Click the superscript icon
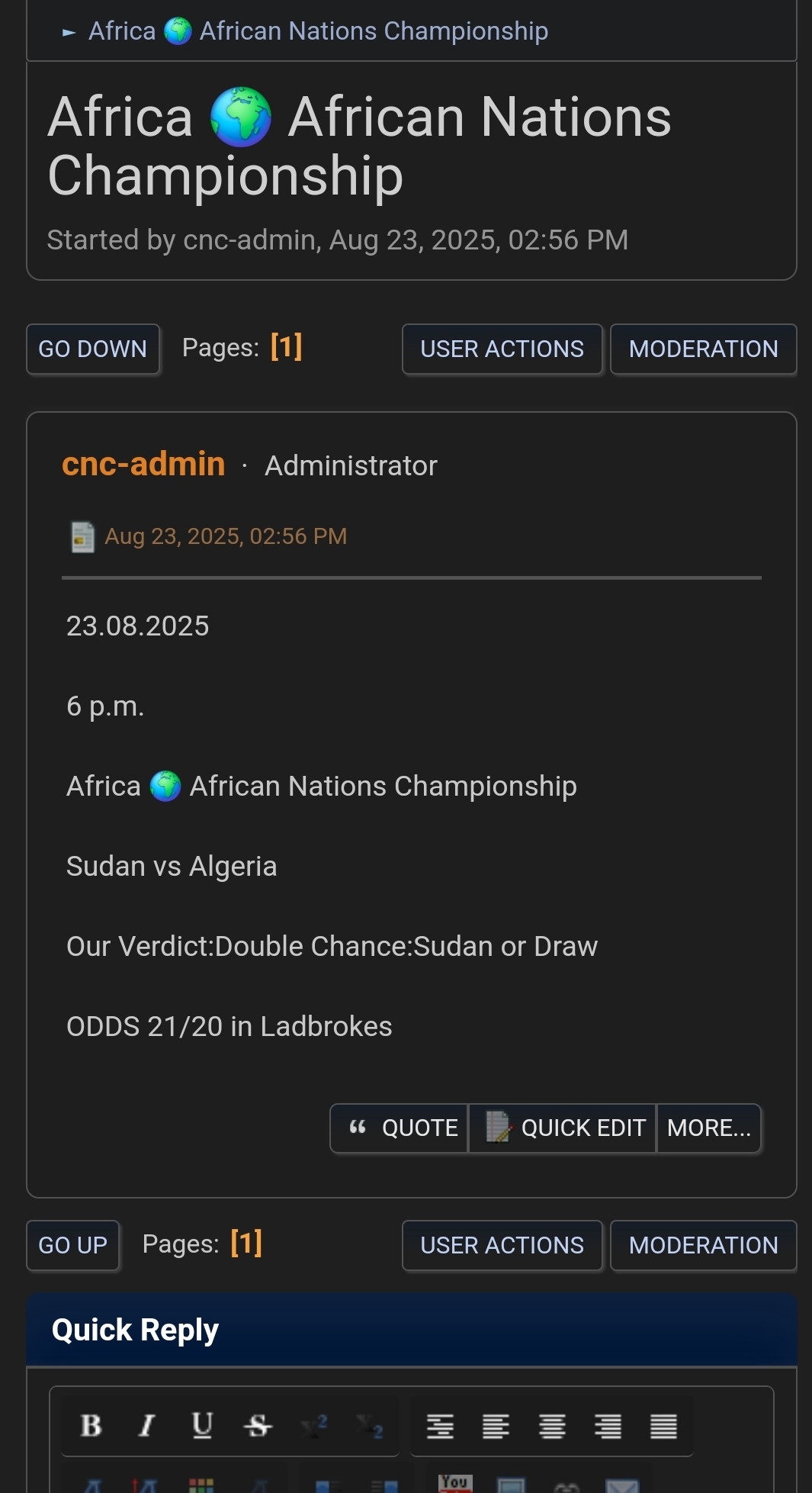This screenshot has width=812, height=1493. point(314,1425)
